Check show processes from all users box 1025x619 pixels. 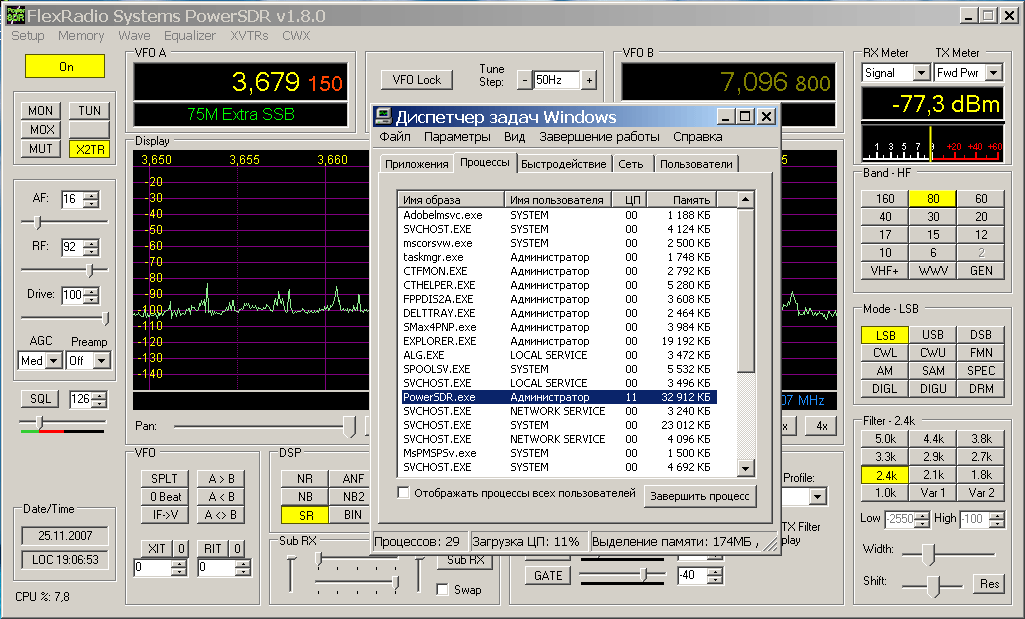click(404, 493)
